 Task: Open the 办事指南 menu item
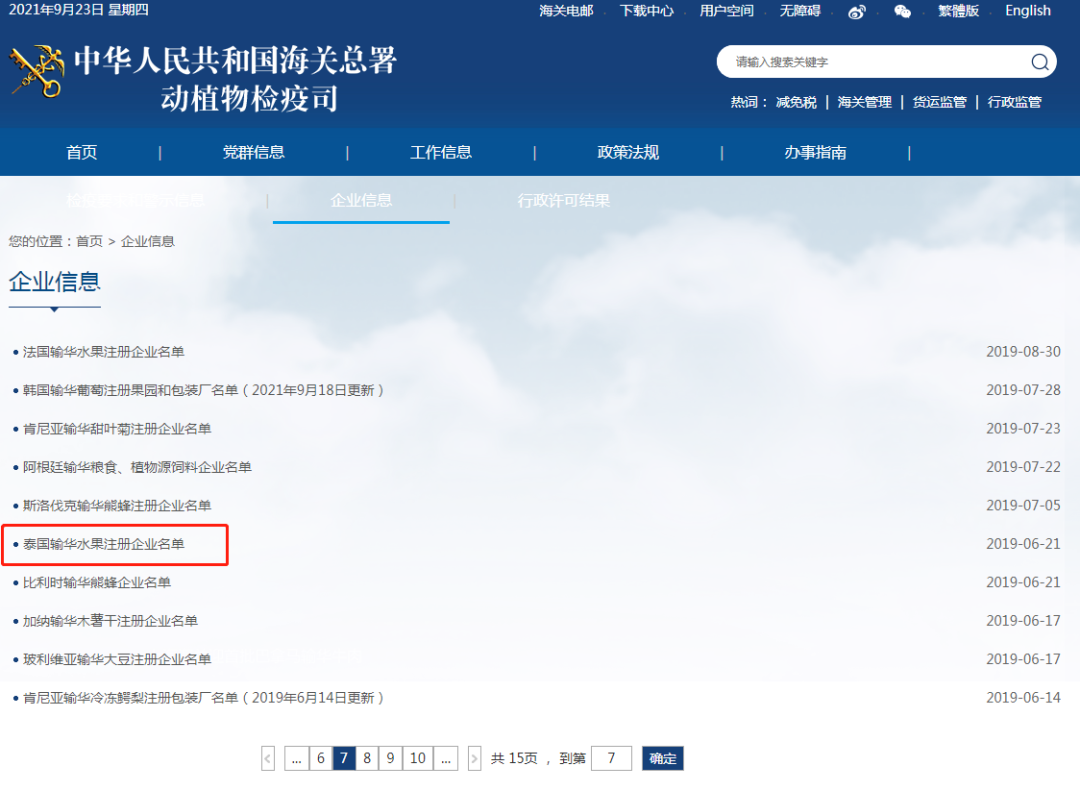pos(815,151)
